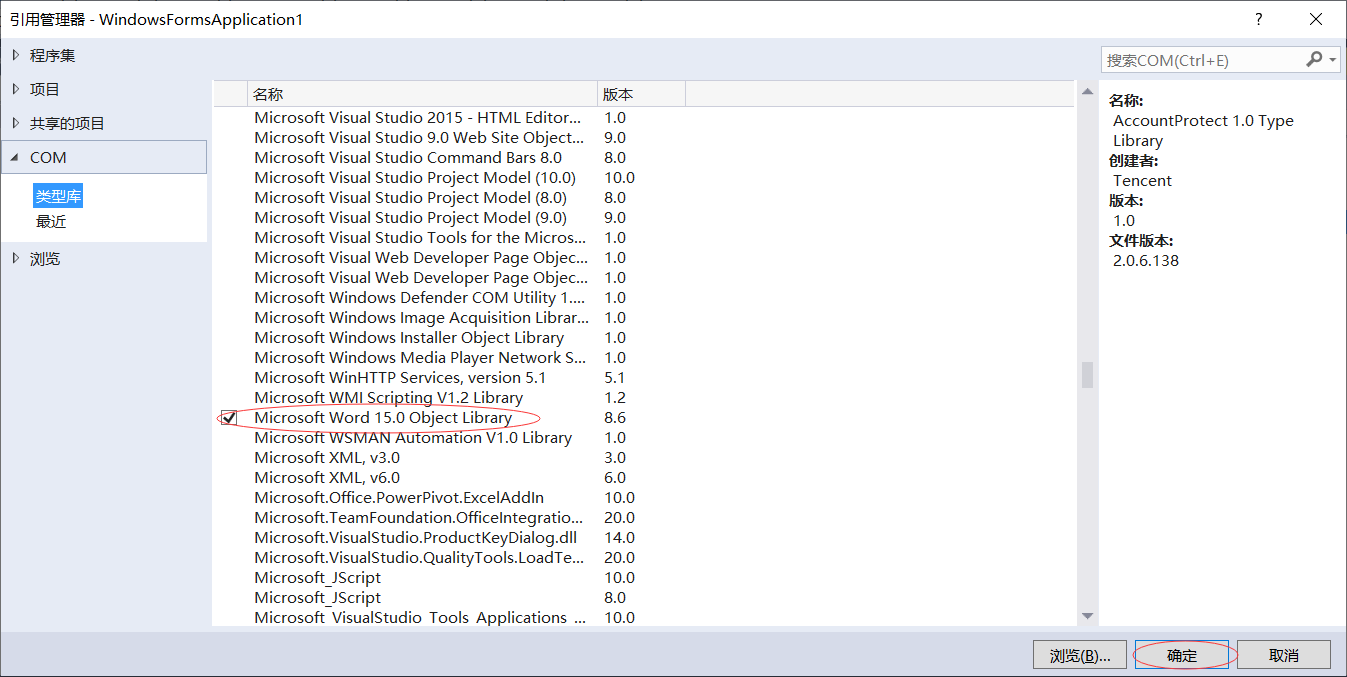Select Microsoft WSMAN Automation V1.0 Library
1347x677 pixels.
point(643,438)
